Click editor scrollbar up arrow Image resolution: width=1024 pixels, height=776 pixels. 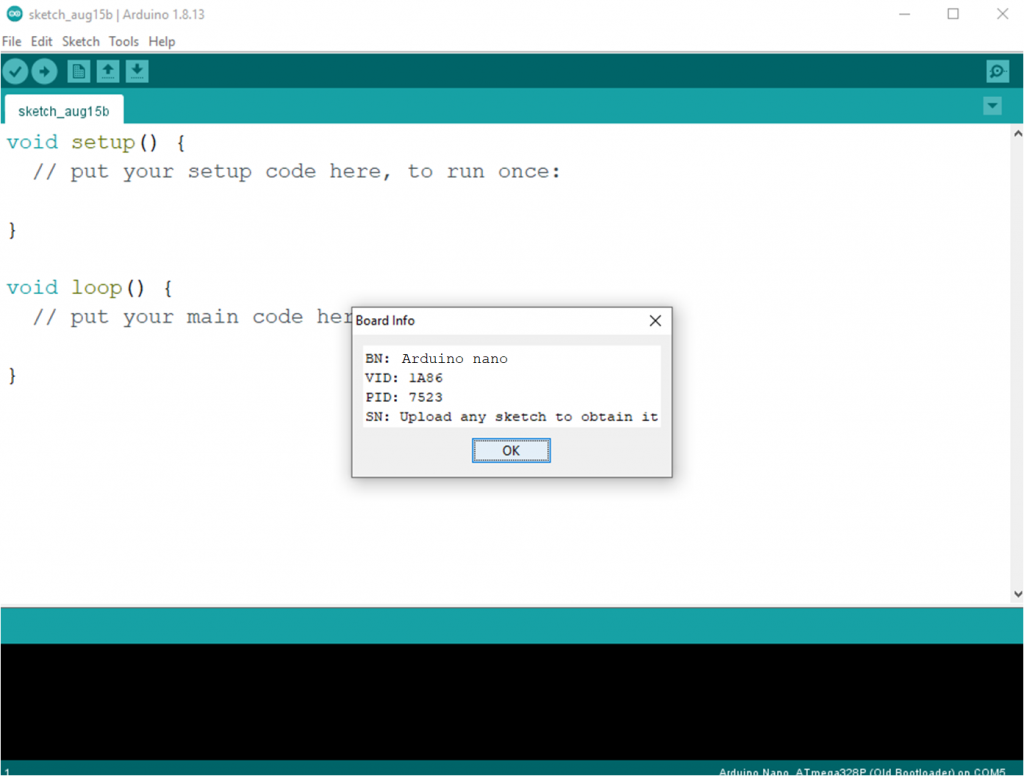click(x=1017, y=133)
